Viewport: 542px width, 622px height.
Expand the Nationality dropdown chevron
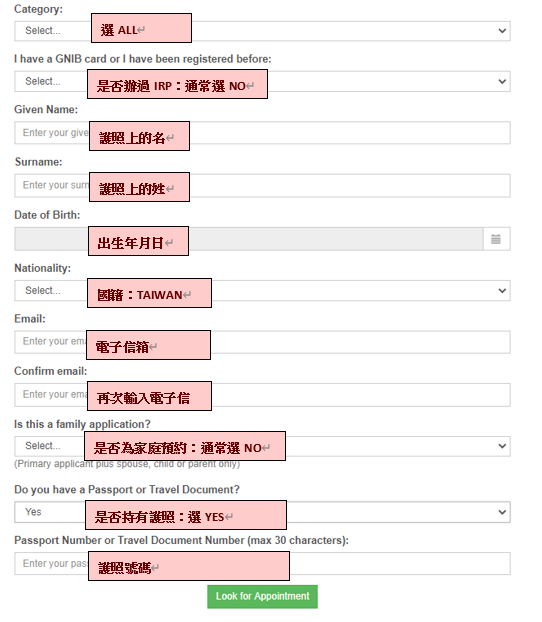click(x=502, y=291)
